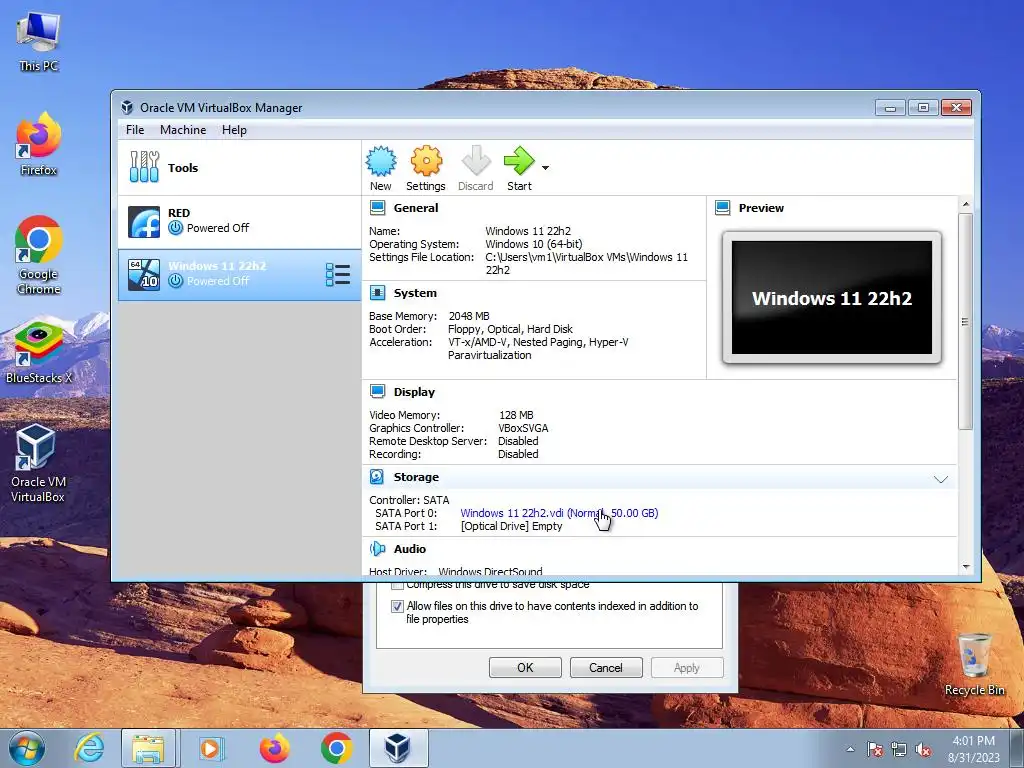Viewport: 1024px width, 768px height.
Task: Collapse the Storage section chevron
Action: 940,479
